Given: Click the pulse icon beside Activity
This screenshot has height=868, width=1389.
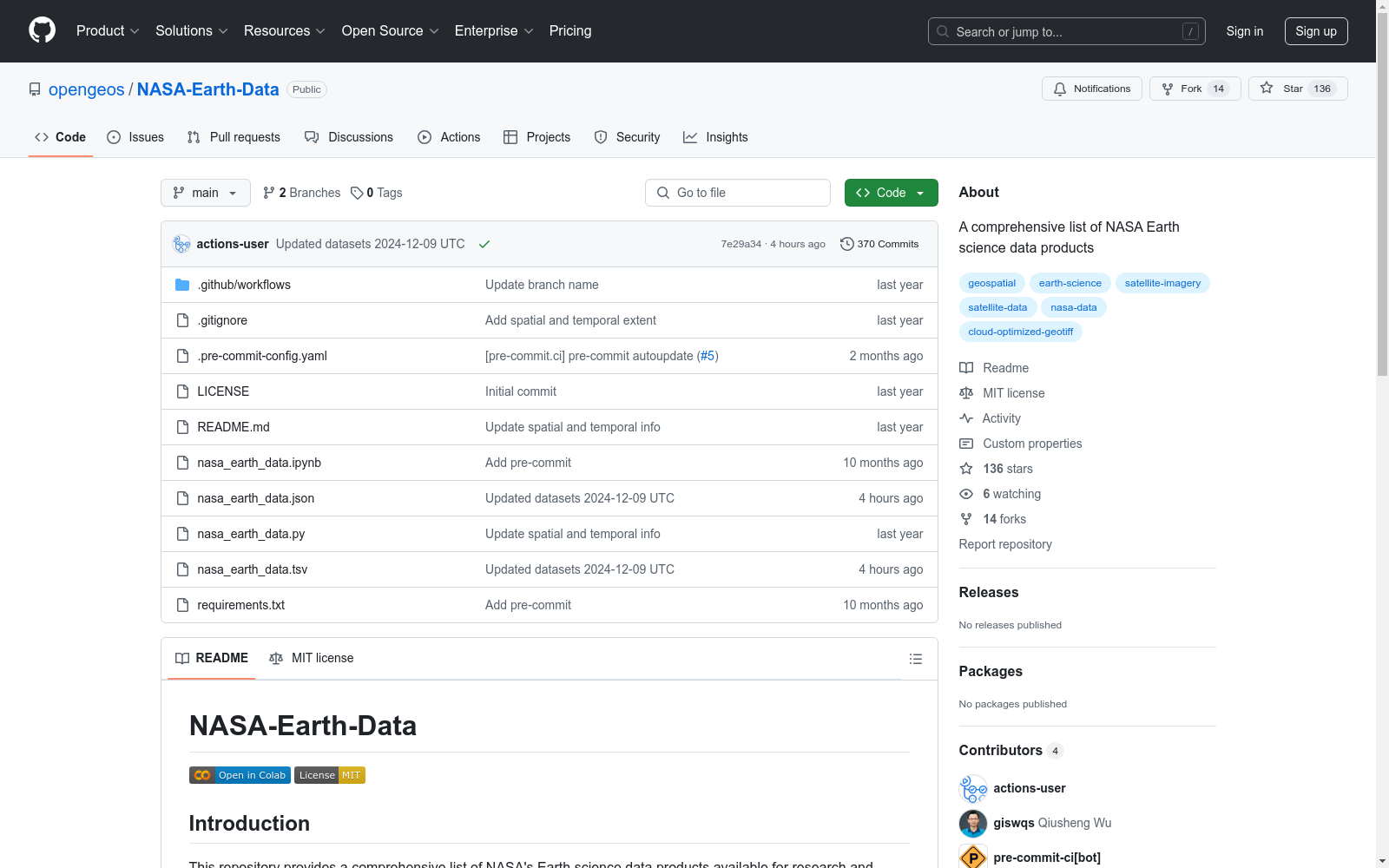Looking at the screenshot, I should [x=966, y=418].
